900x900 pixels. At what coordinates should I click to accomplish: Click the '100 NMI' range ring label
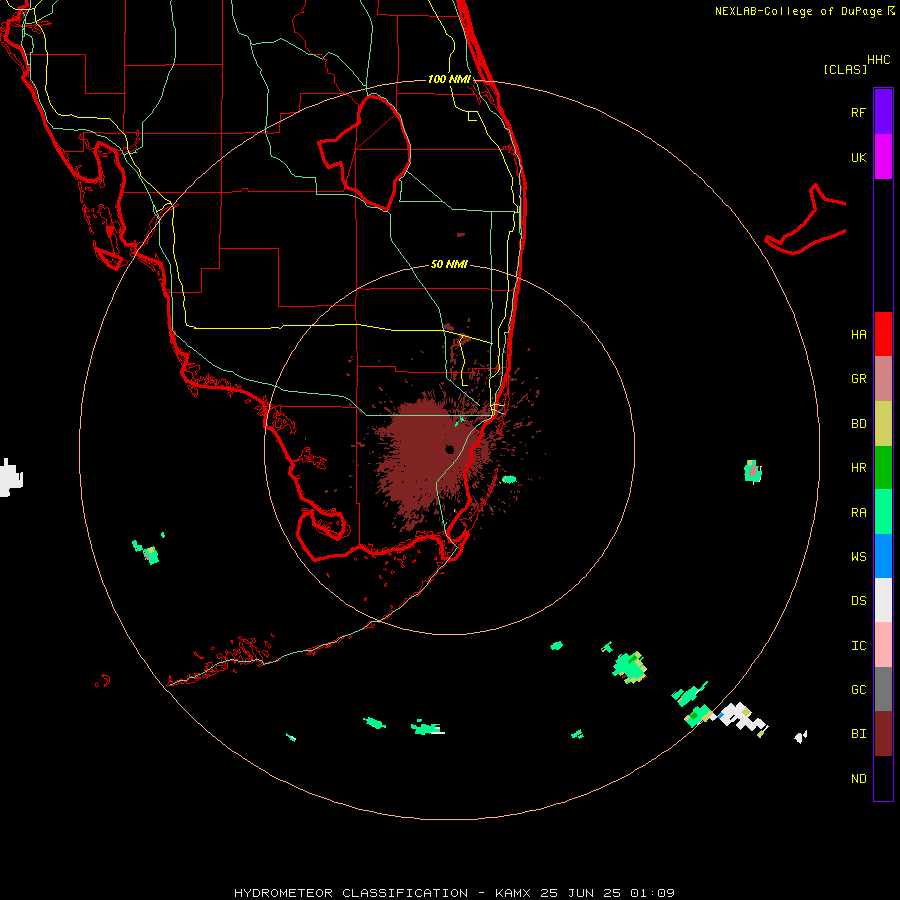449,79
